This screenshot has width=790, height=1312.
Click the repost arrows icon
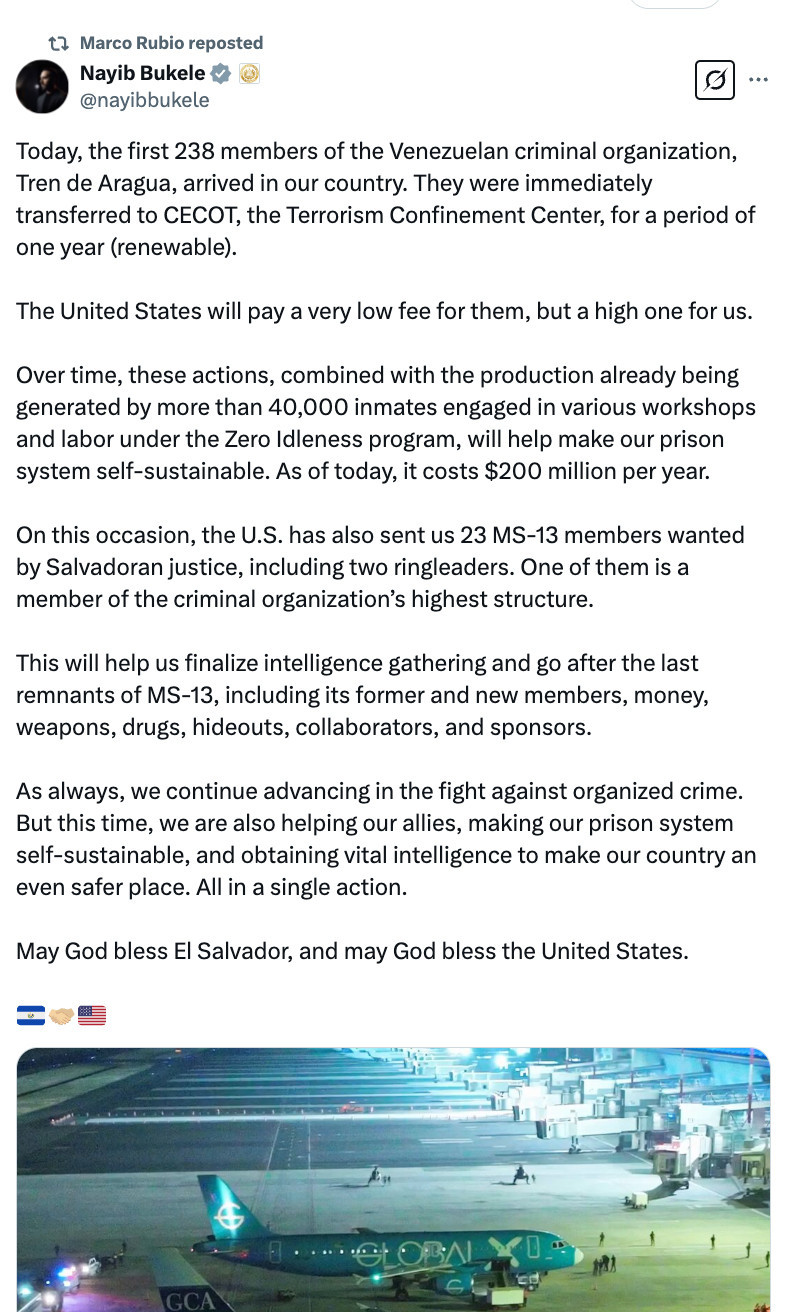coord(59,43)
